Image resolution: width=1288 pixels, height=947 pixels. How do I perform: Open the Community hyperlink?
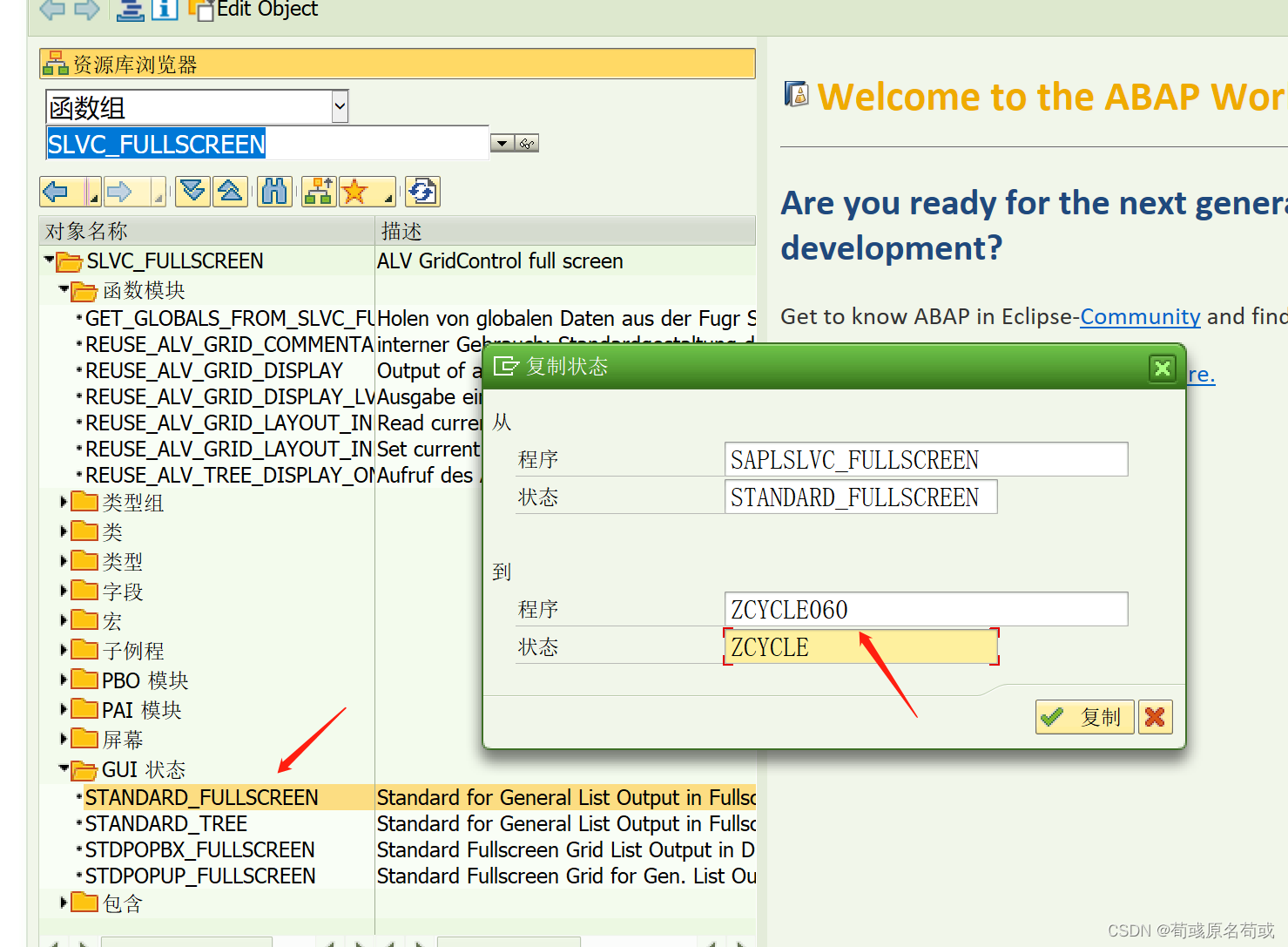1139,316
